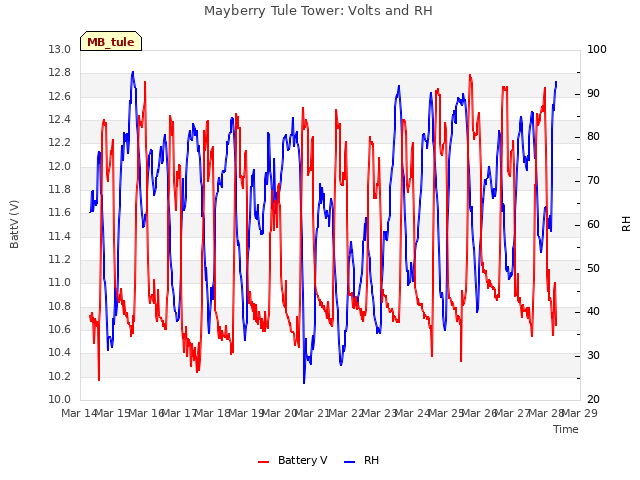Click the 10.4 left axis tick
Screen dimensions: 640x480
(x=60, y=353)
